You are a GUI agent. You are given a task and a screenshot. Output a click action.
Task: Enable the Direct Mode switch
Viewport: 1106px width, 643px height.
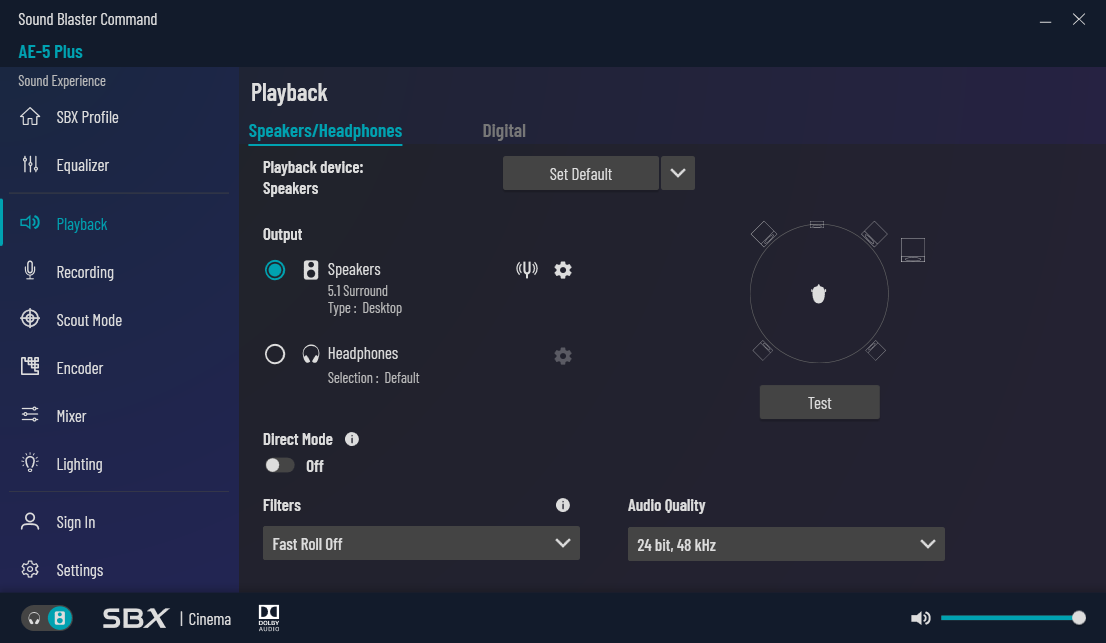pyautogui.click(x=280, y=465)
